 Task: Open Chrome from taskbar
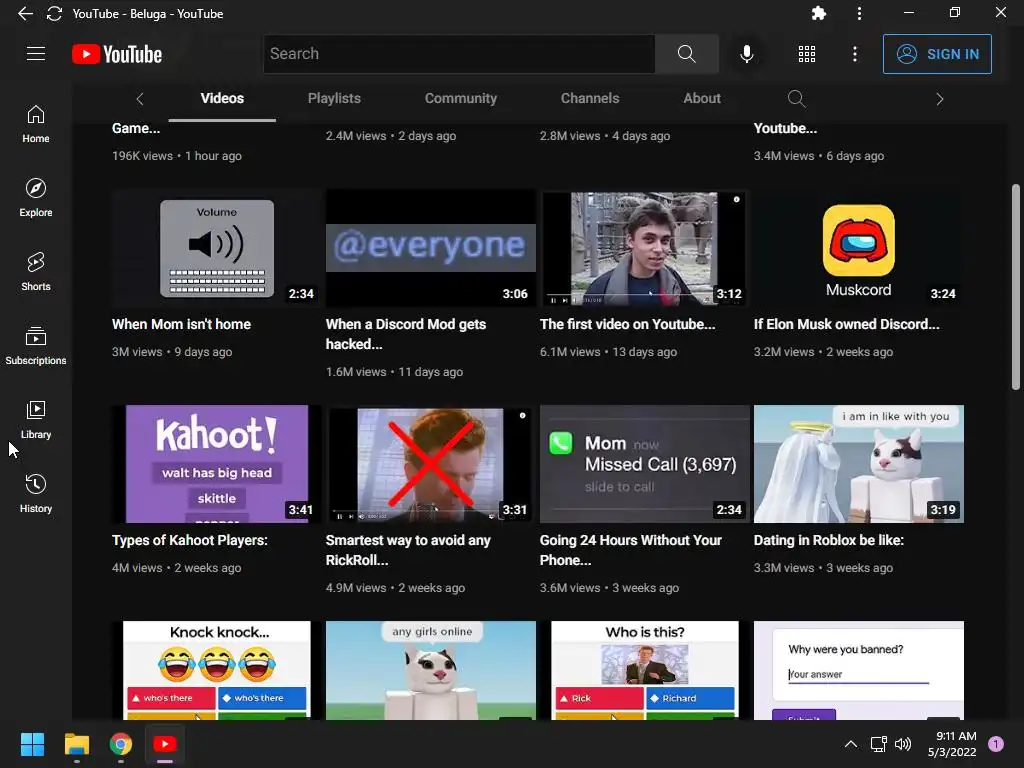(x=121, y=744)
